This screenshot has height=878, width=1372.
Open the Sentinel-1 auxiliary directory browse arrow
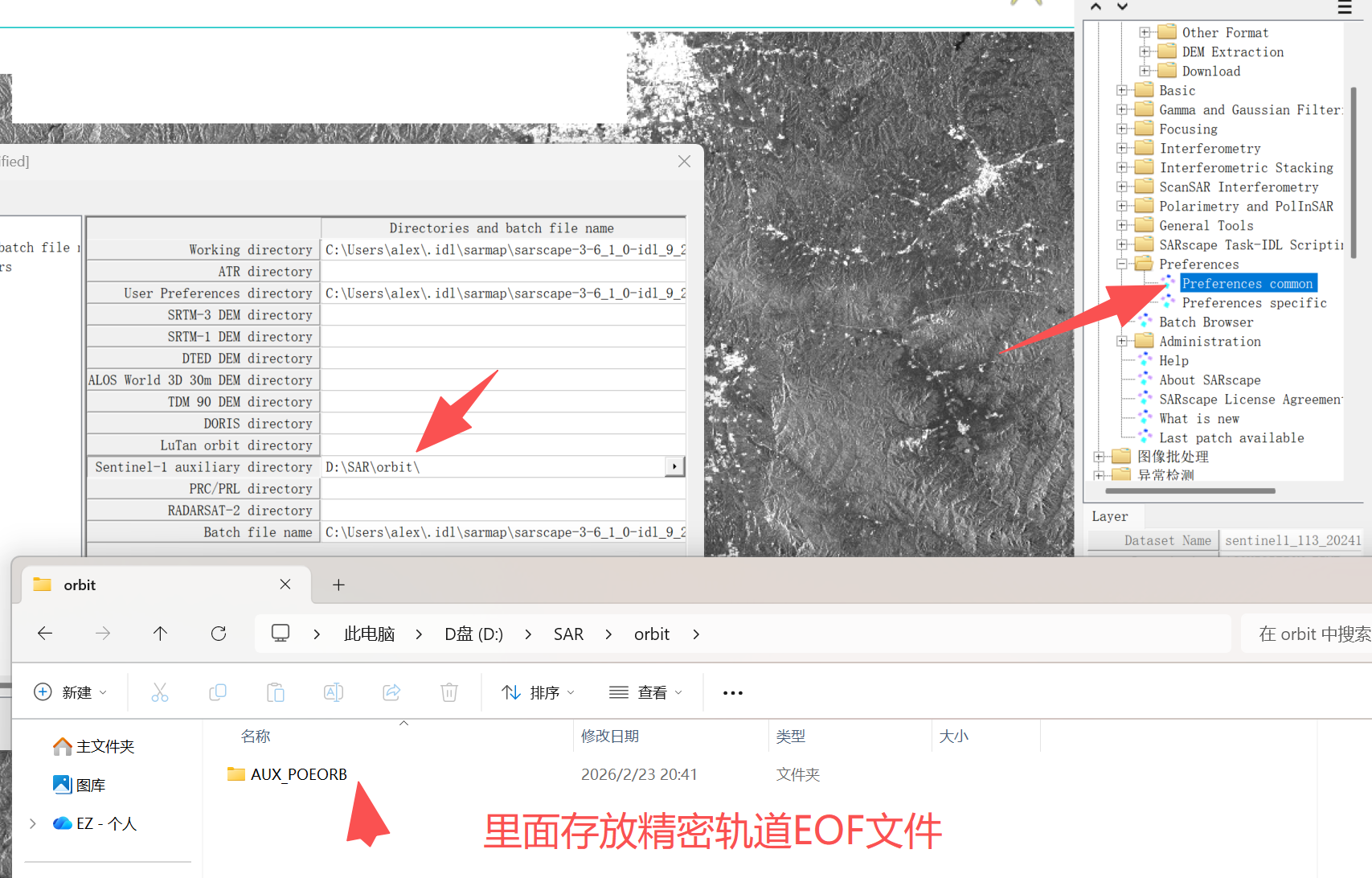pyautogui.click(x=674, y=466)
